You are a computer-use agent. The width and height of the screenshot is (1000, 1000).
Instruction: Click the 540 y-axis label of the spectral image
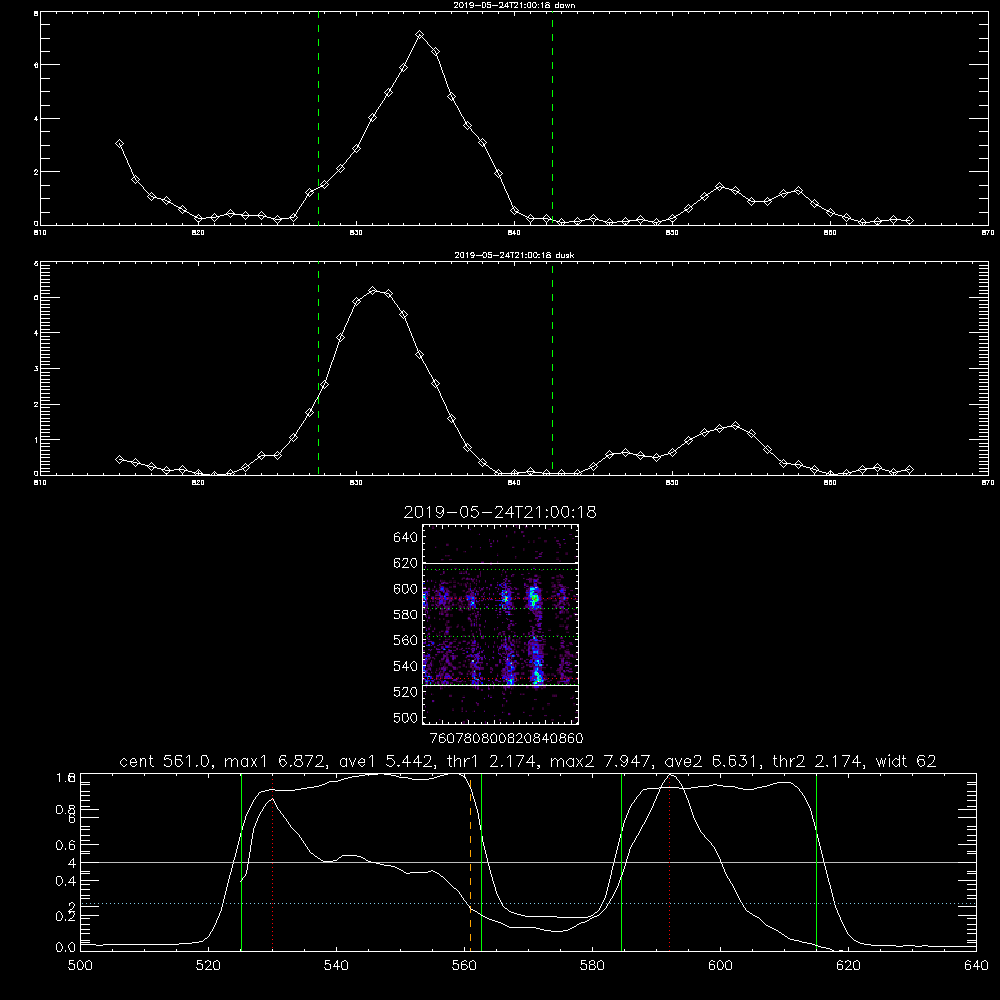[406, 666]
